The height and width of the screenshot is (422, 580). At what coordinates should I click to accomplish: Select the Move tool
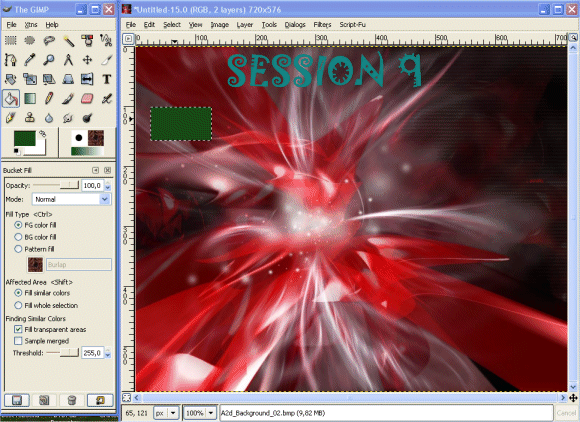coord(87,60)
